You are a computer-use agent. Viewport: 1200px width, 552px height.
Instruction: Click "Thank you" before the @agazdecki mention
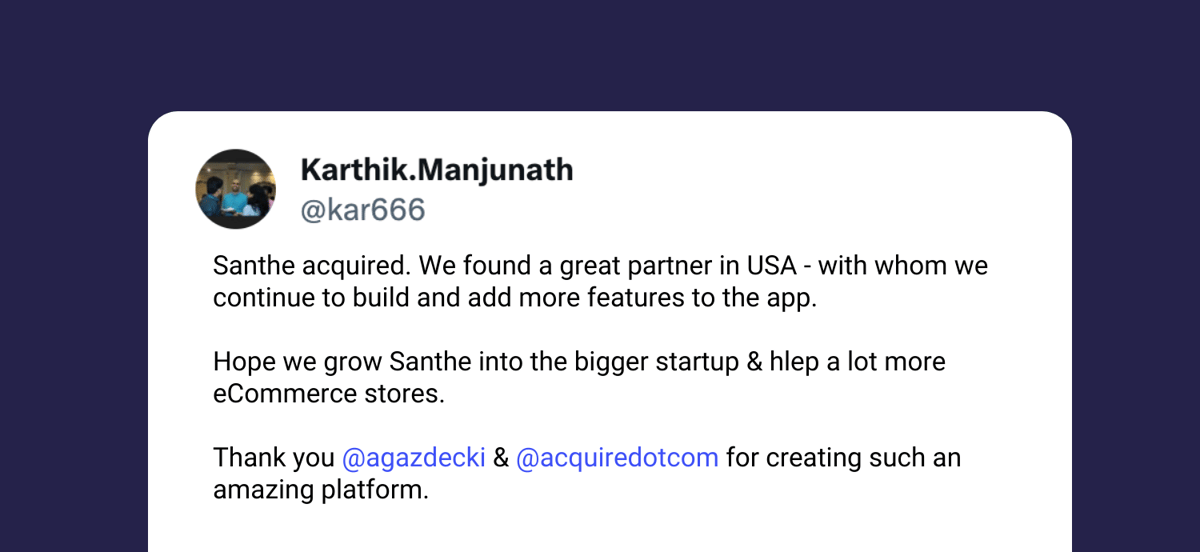point(274,458)
